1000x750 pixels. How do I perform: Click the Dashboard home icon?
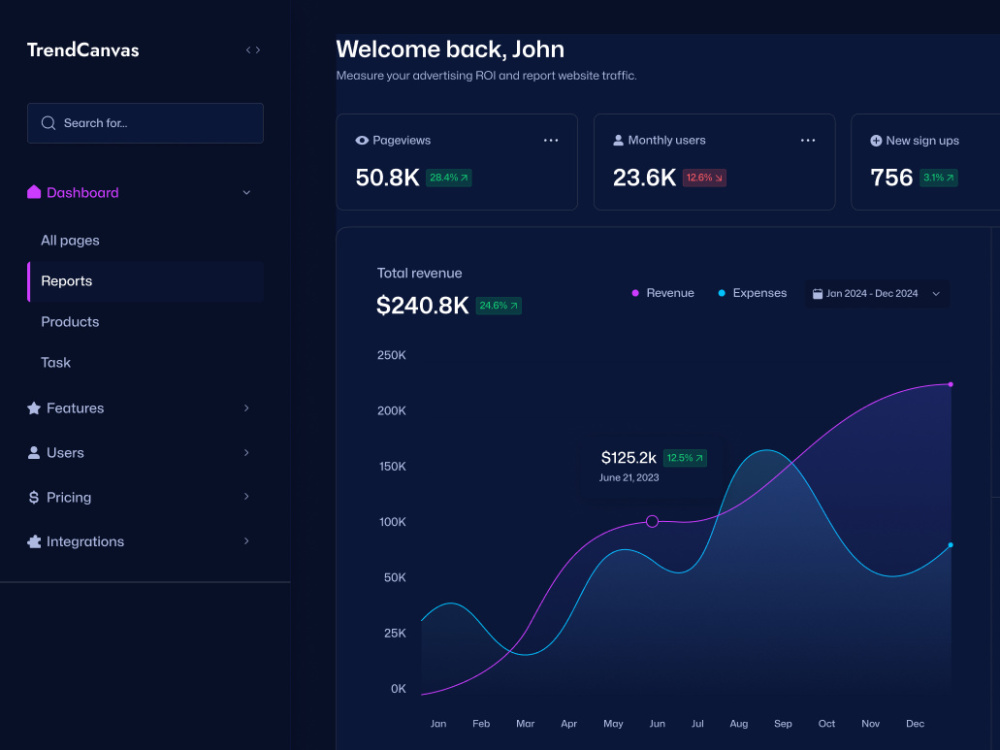[34, 192]
